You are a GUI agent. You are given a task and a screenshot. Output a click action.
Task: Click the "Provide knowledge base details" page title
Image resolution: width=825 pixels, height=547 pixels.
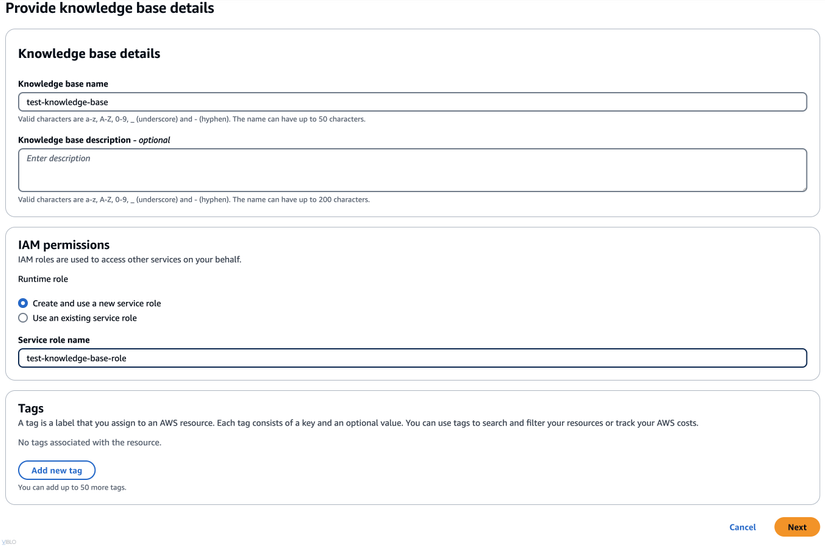110,9
